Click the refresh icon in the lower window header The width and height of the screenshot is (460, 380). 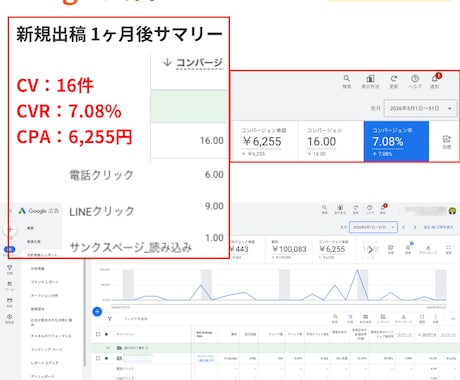tap(356, 207)
